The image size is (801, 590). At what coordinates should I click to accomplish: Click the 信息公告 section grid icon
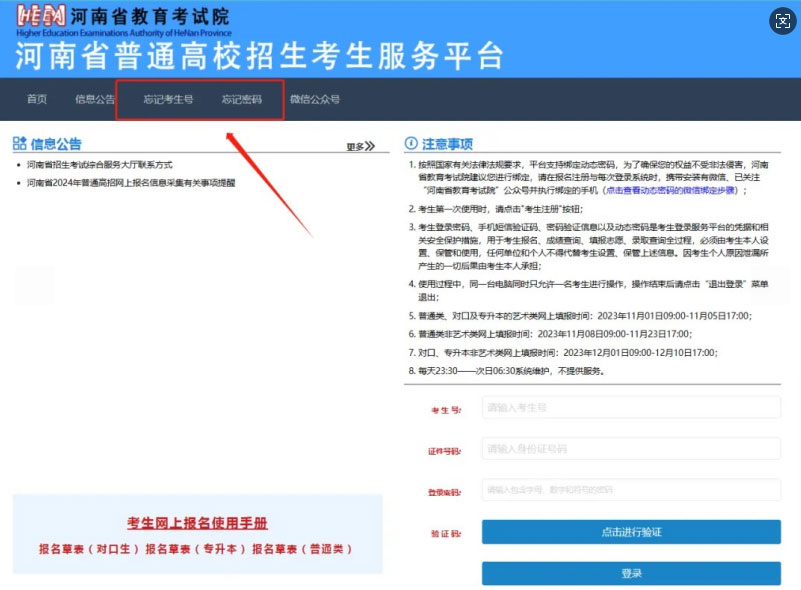click(19, 144)
